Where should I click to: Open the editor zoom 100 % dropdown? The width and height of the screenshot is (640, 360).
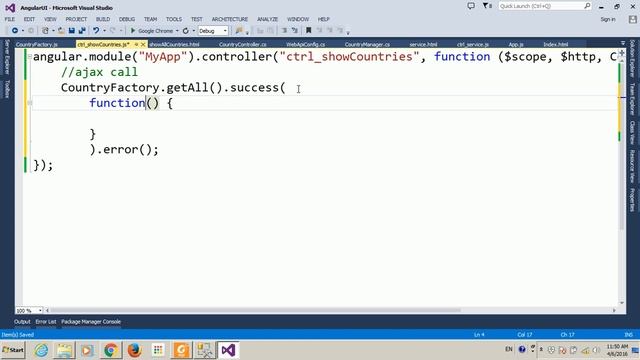click(40, 311)
